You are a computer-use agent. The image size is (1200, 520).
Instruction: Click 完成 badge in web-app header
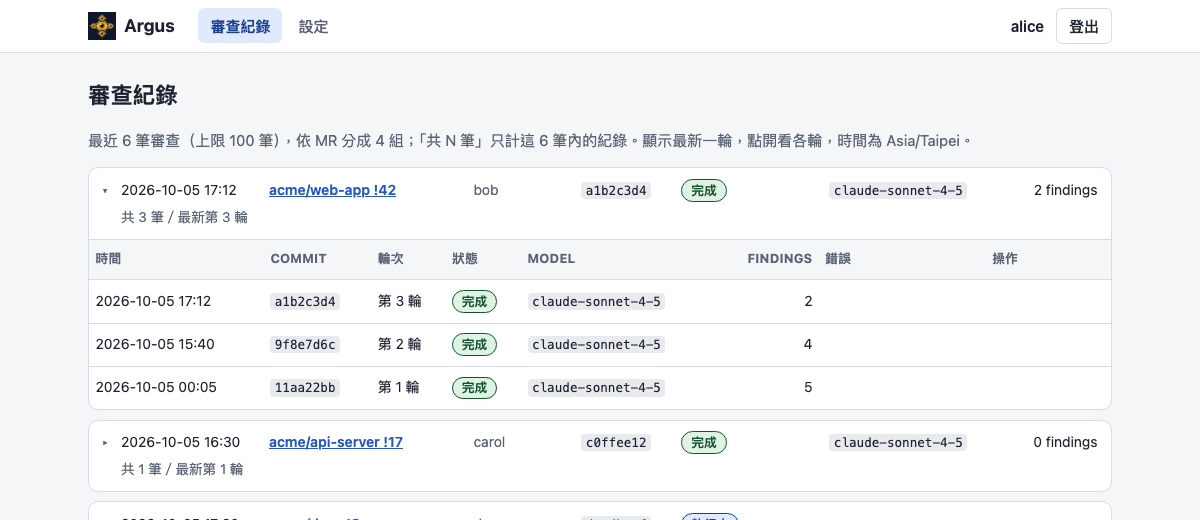[x=704, y=190]
